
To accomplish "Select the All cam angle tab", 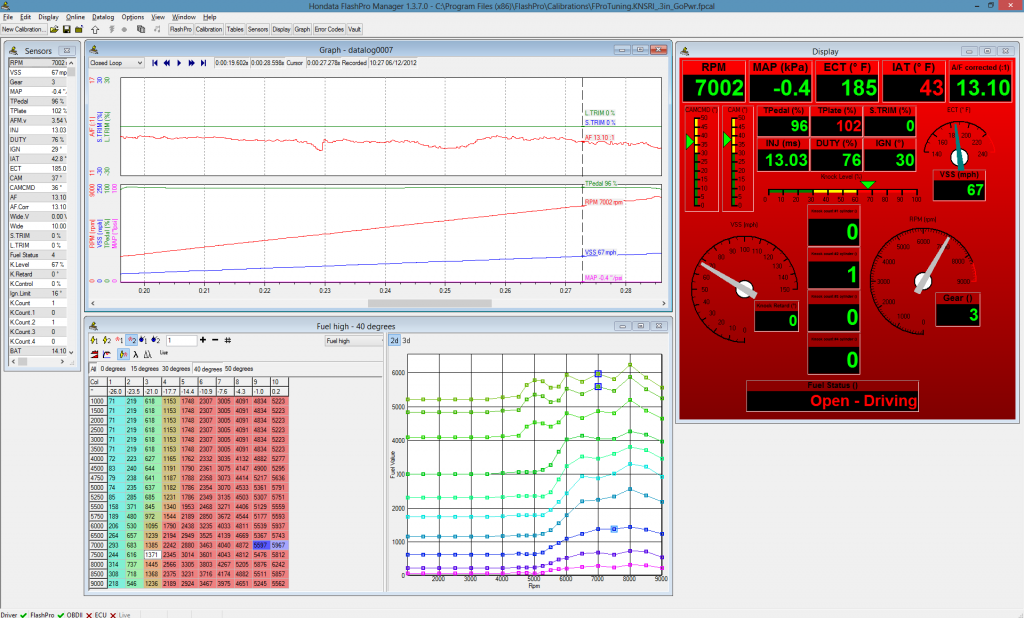I will [93, 369].
